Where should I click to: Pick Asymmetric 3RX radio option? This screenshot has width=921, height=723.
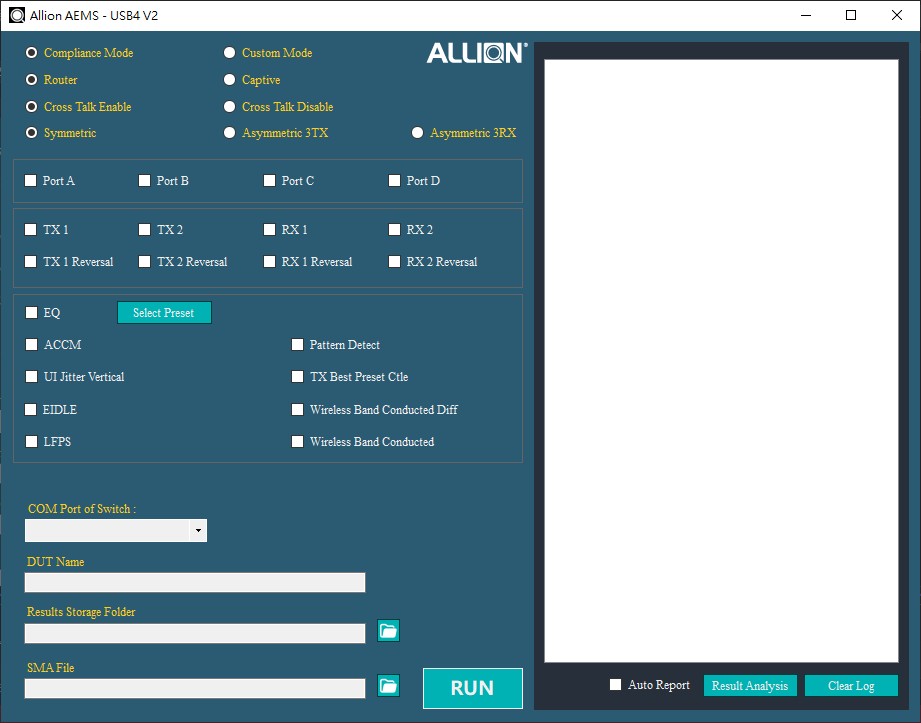pyautogui.click(x=417, y=133)
